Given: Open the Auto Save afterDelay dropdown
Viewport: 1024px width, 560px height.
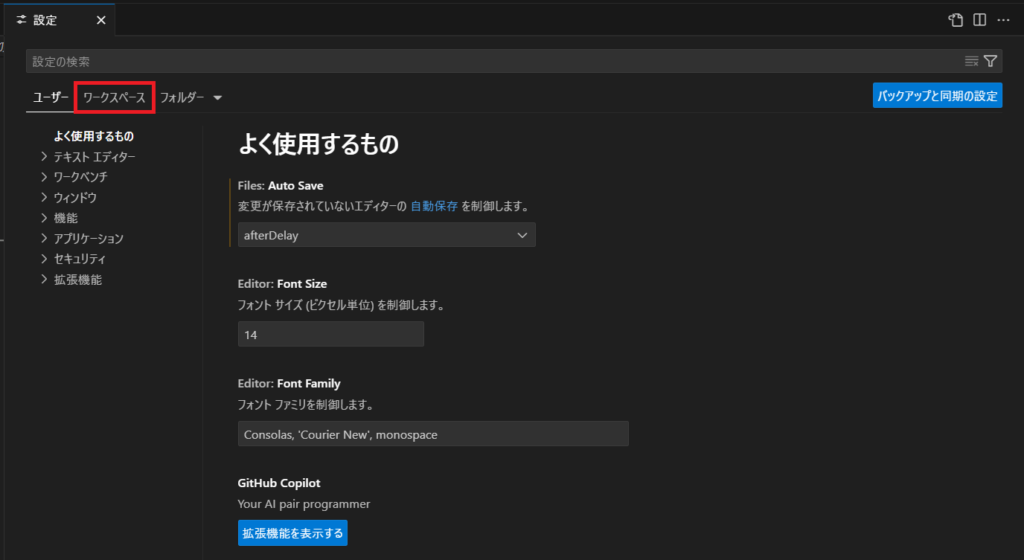Looking at the screenshot, I should pos(386,235).
